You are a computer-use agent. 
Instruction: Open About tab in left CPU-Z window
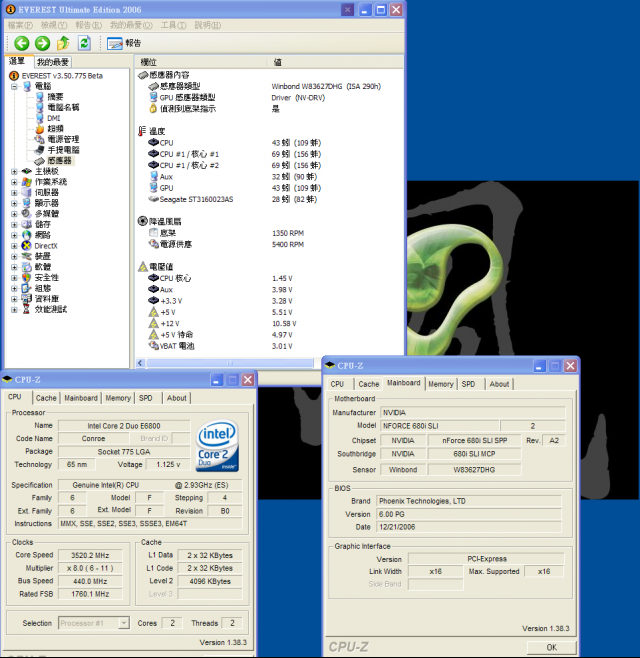point(177,398)
